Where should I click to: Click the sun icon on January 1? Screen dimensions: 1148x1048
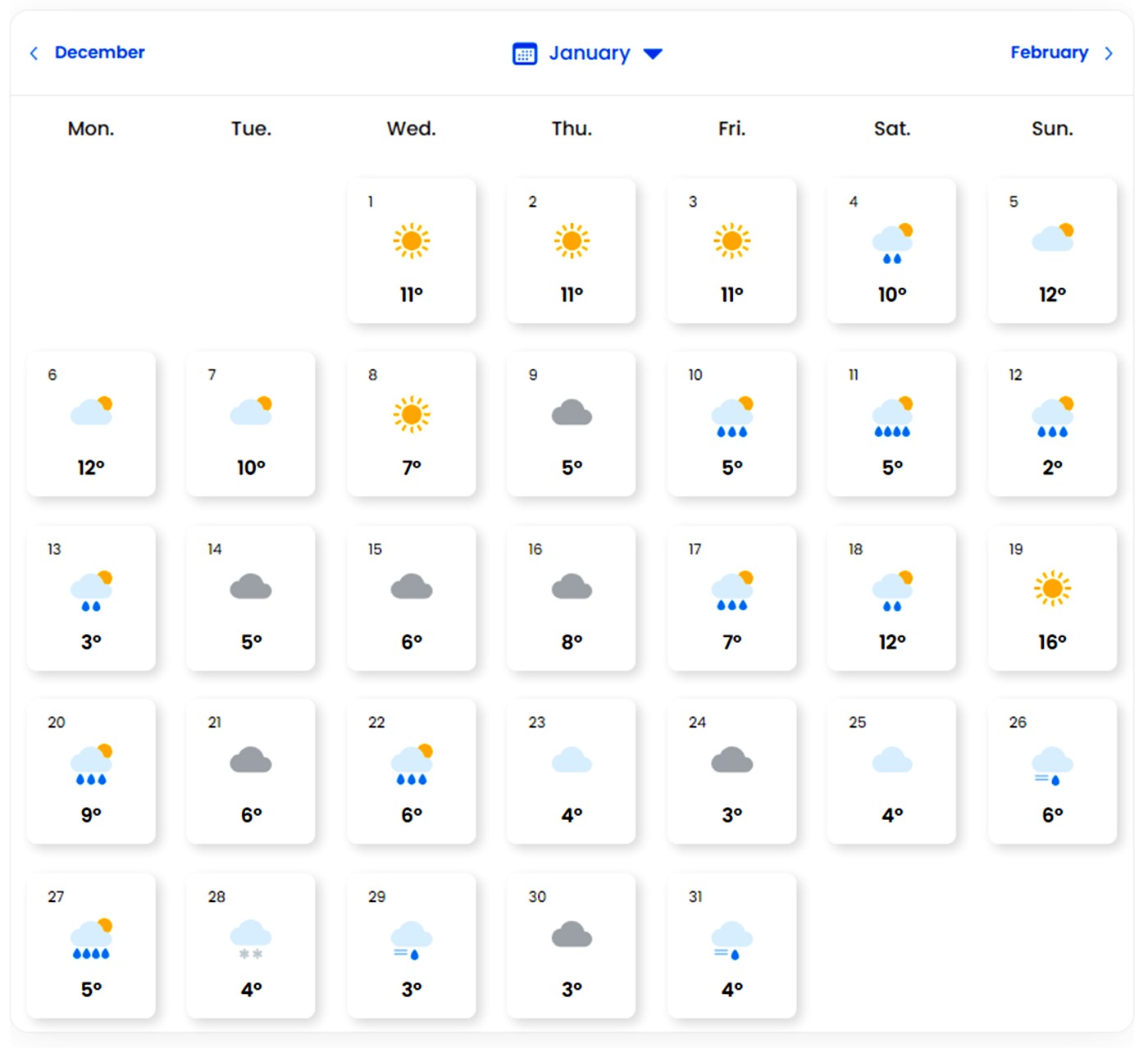tap(411, 241)
